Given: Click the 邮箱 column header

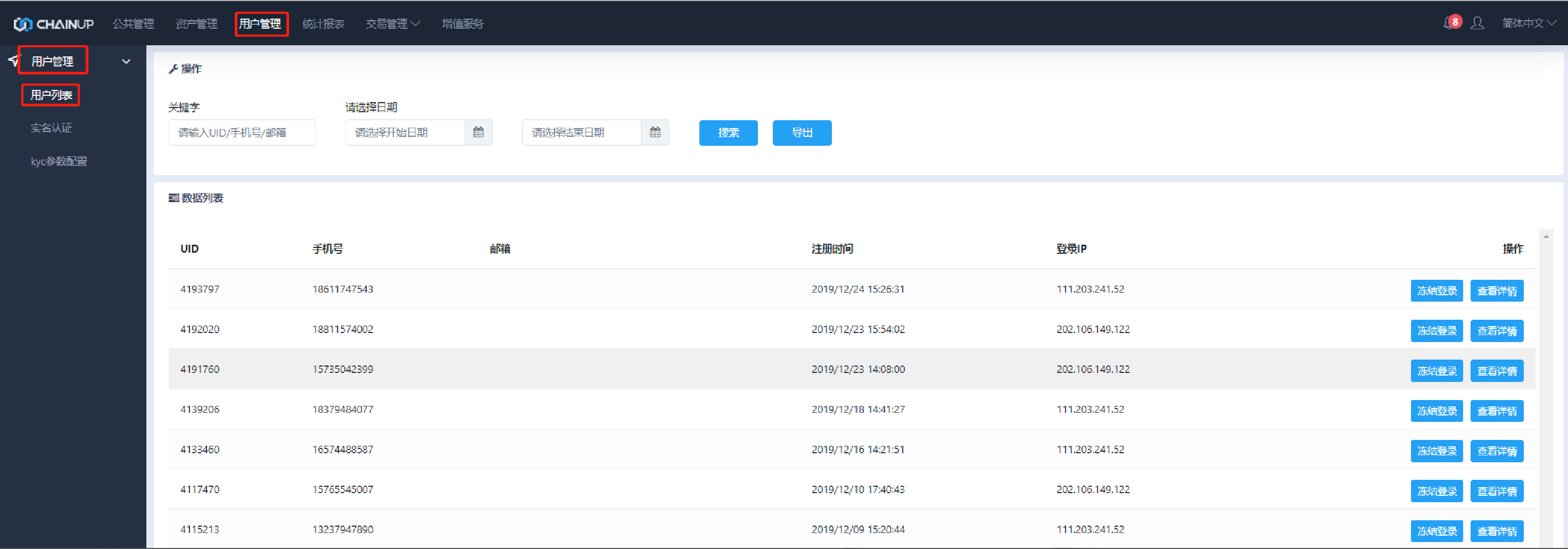Looking at the screenshot, I should click(500, 249).
